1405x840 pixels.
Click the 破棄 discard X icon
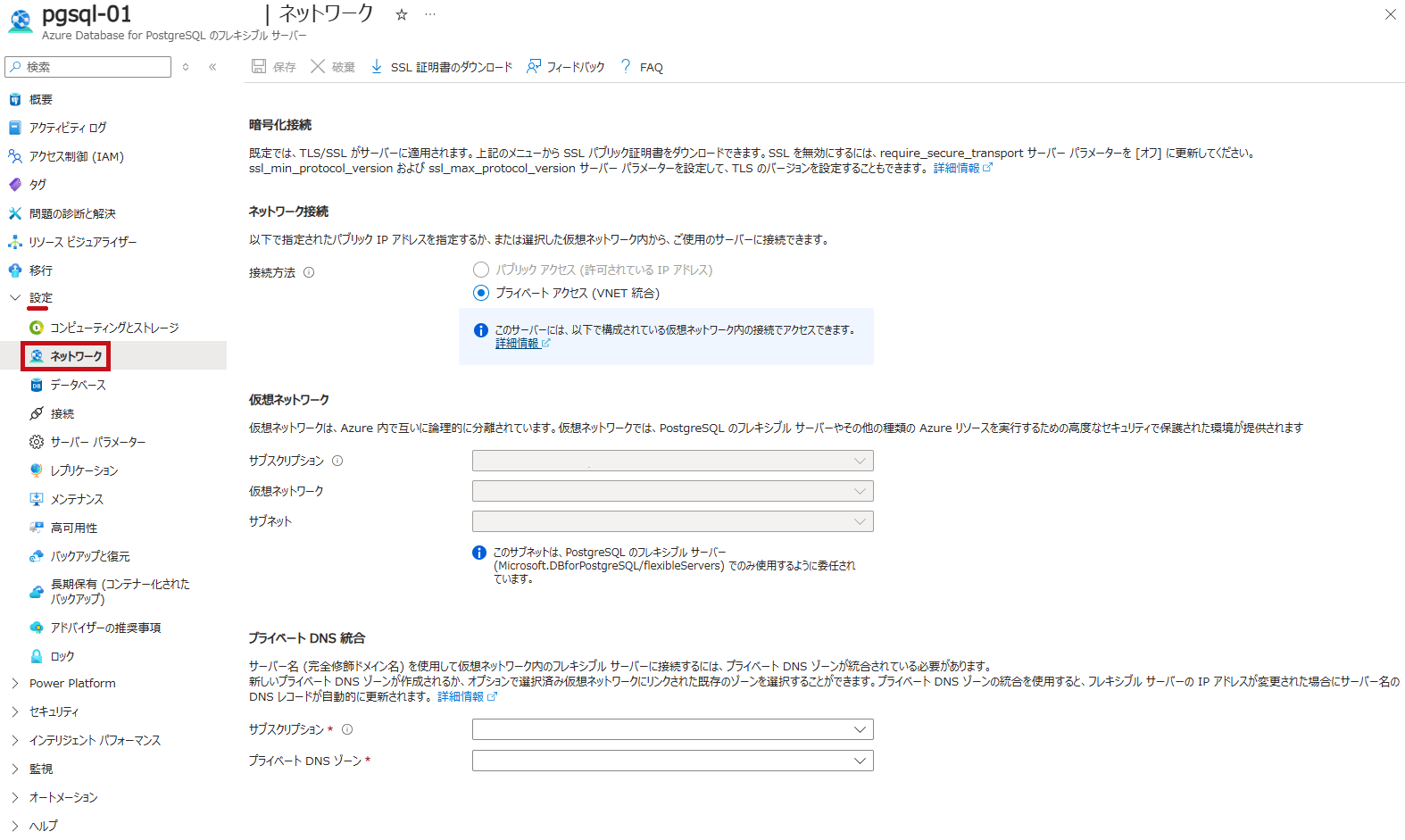click(318, 66)
